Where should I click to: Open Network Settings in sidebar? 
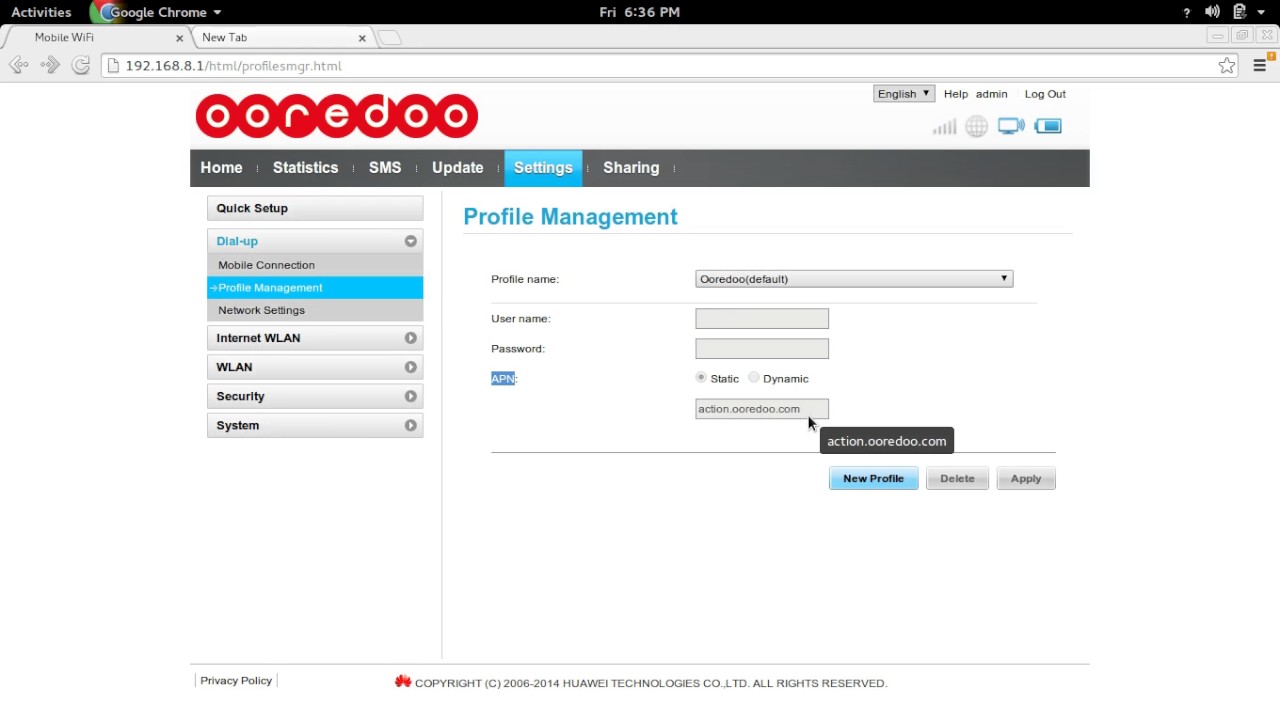(x=315, y=310)
